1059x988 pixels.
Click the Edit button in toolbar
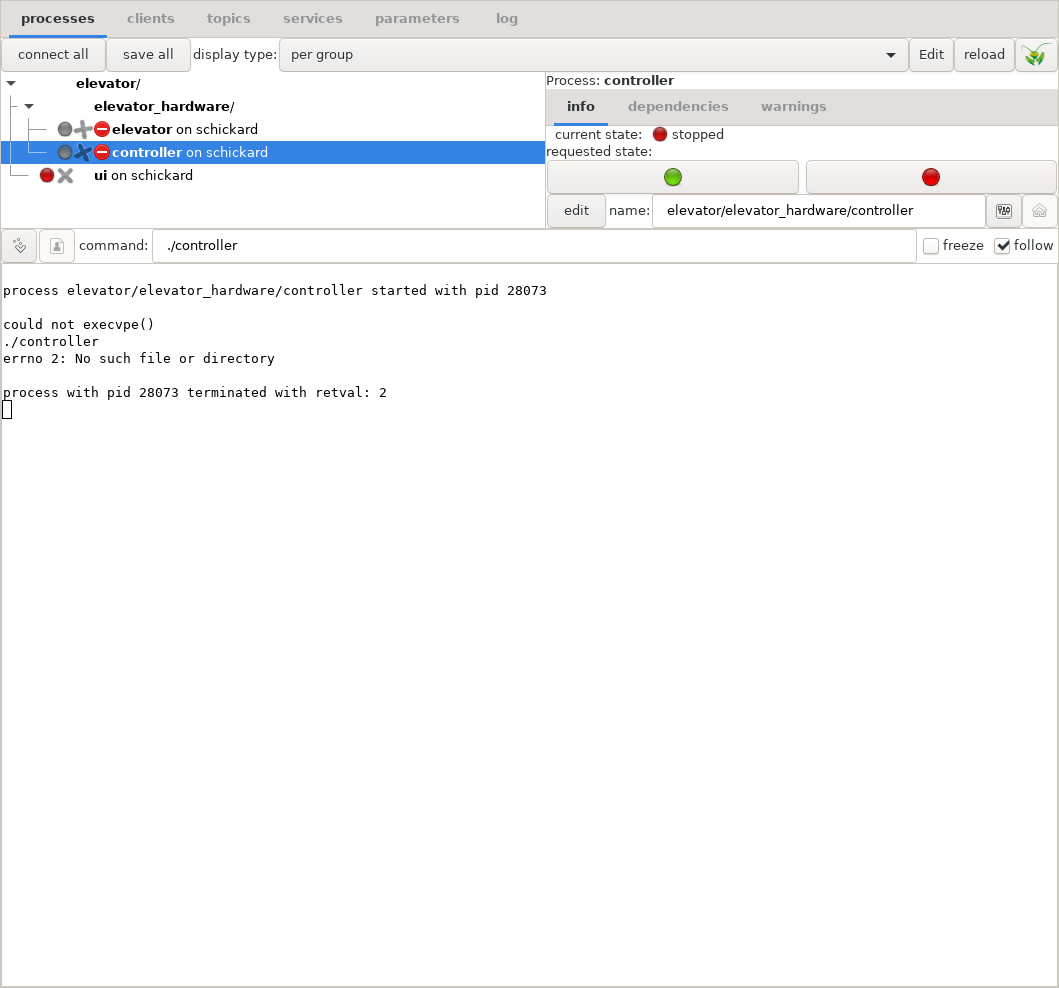tap(931, 55)
